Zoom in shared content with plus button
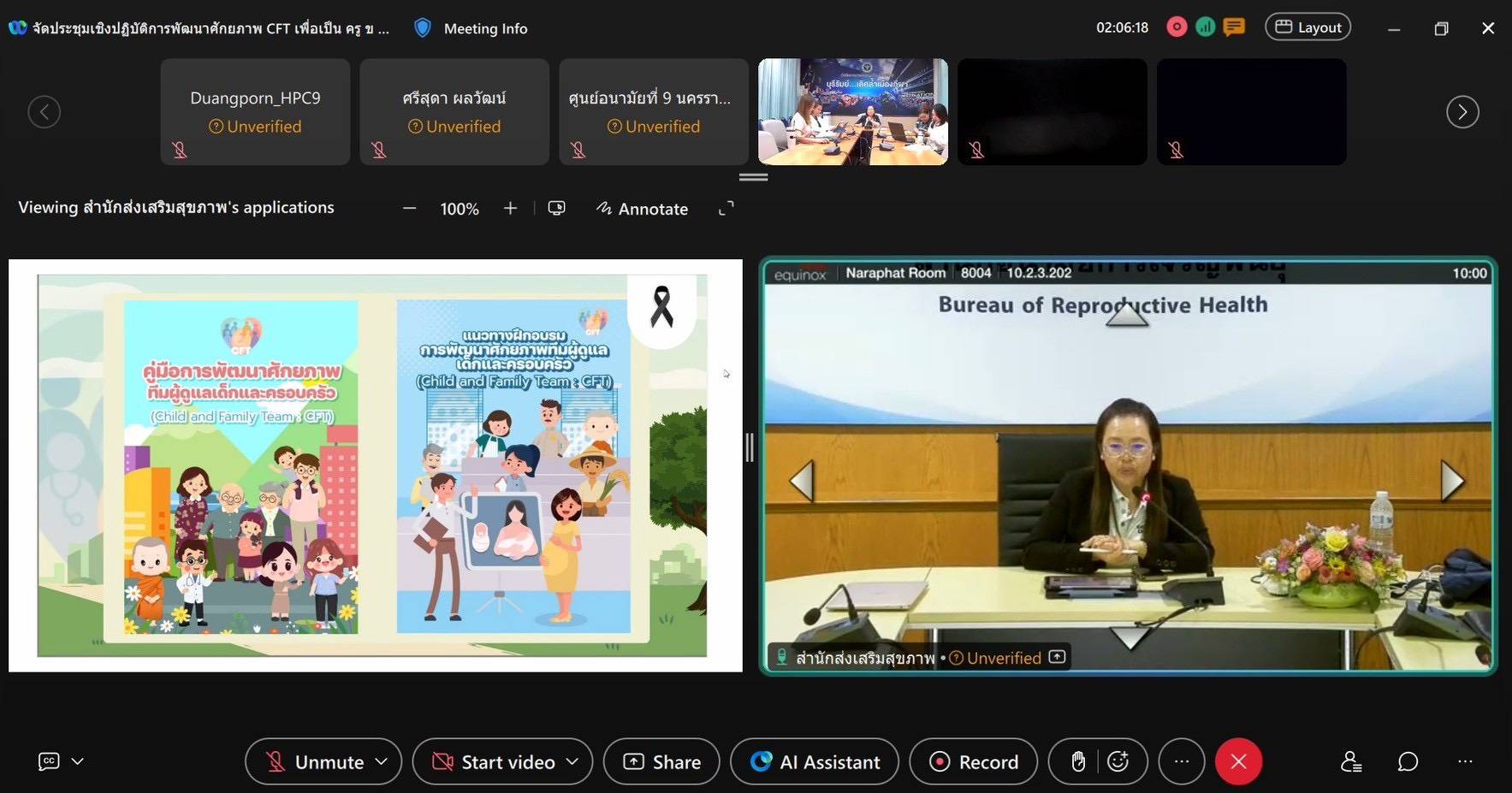1512x793 pixels. pos(510,209)
